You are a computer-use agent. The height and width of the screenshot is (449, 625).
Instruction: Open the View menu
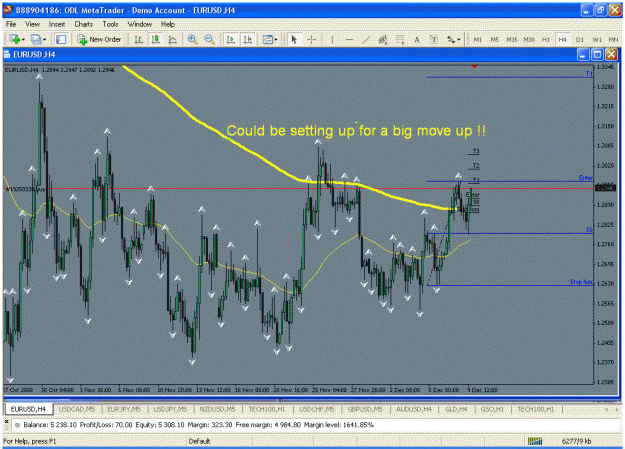(32, 24)
